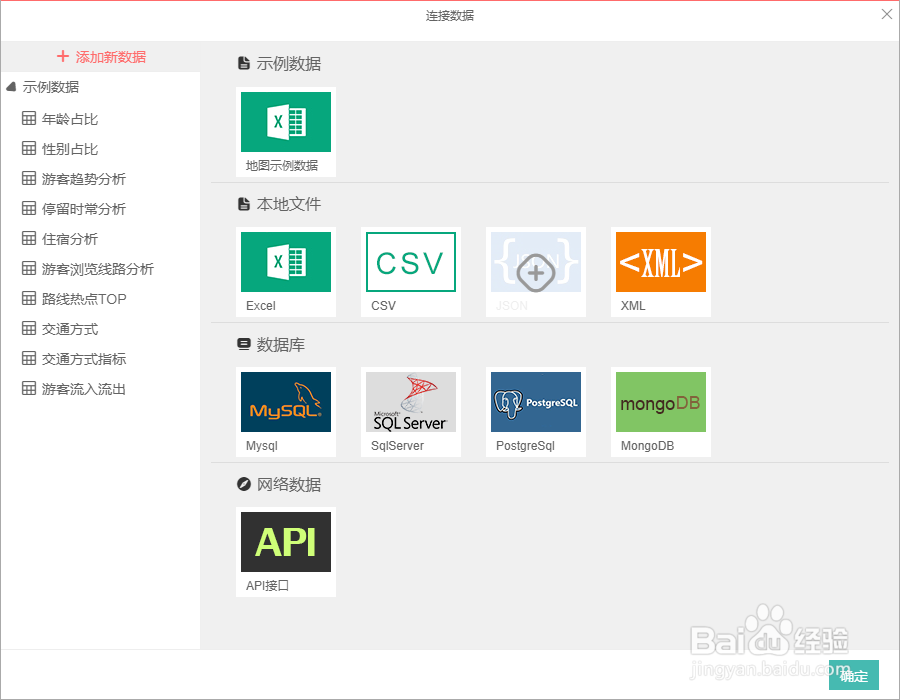Pick the JSON local file source
Viewport: 900px width, 700px height.
pyautogui.click(x=536, y=272)
